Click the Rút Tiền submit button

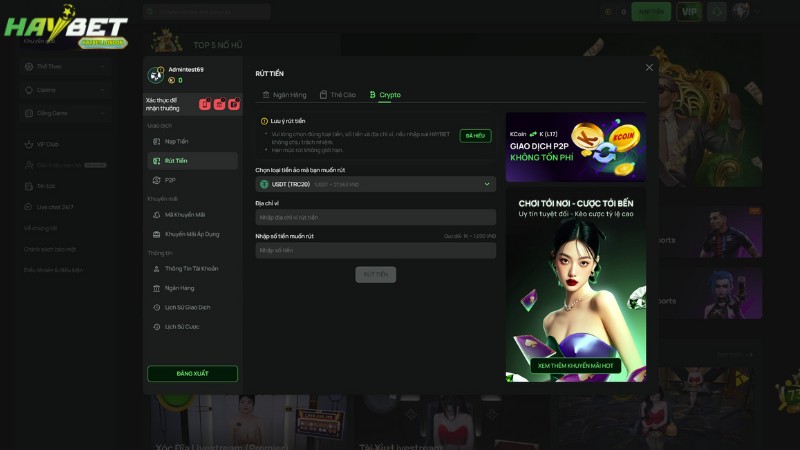[375, 274]
